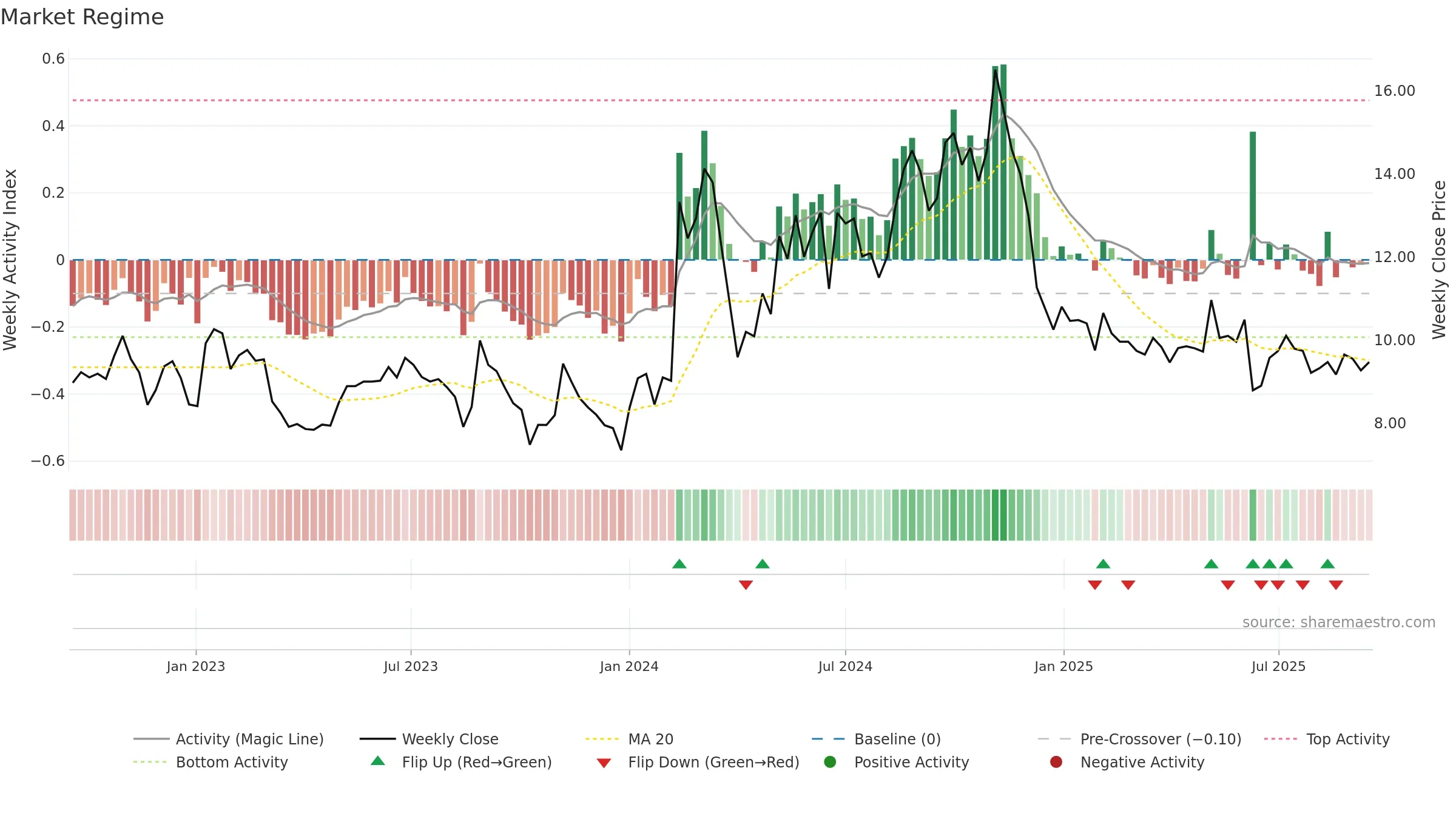Click the green Flip Up triangle in legend

point(378,761)
